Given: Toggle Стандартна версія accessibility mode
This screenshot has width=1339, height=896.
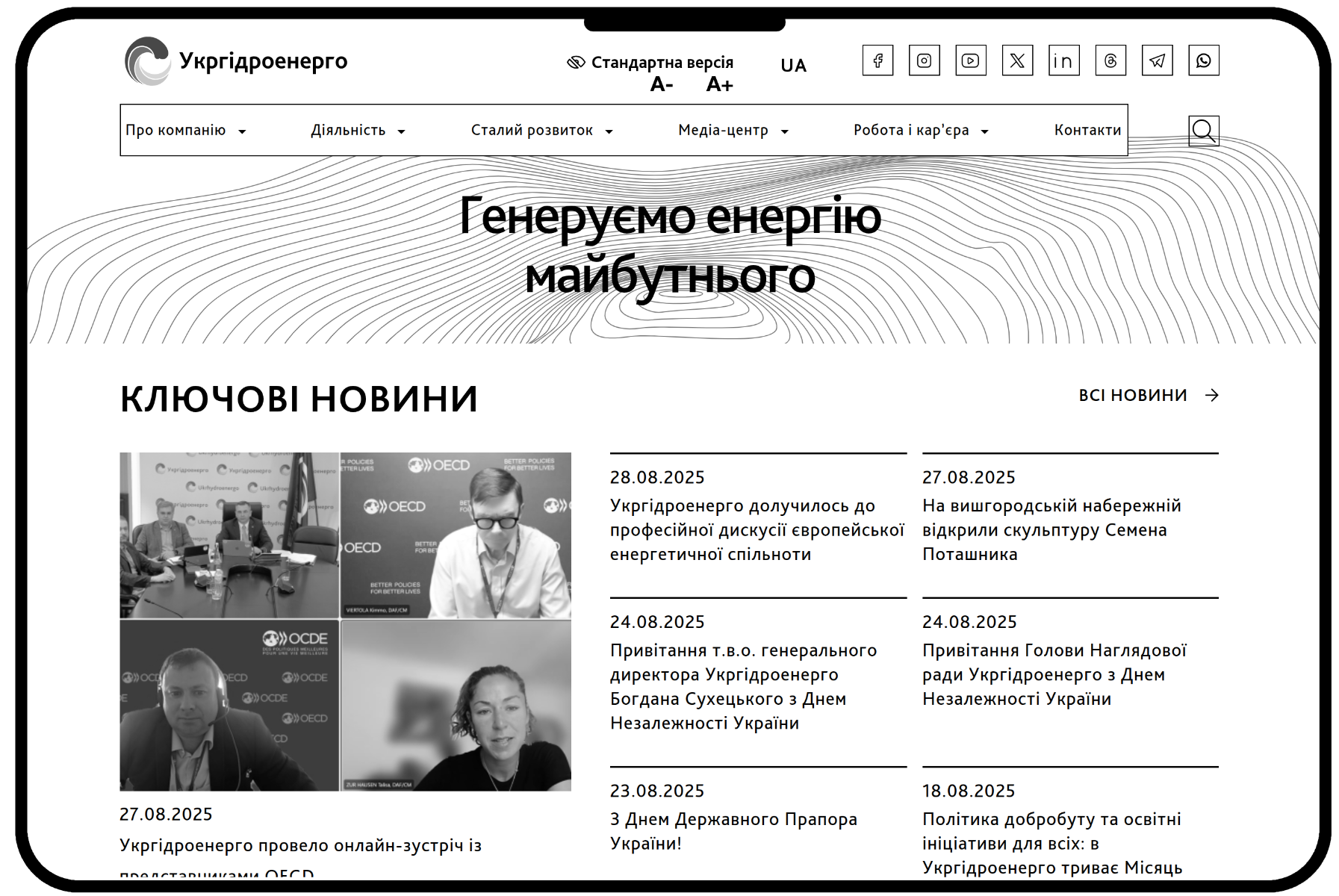Looking at the screenshot, I should click(x=650, y=63).
